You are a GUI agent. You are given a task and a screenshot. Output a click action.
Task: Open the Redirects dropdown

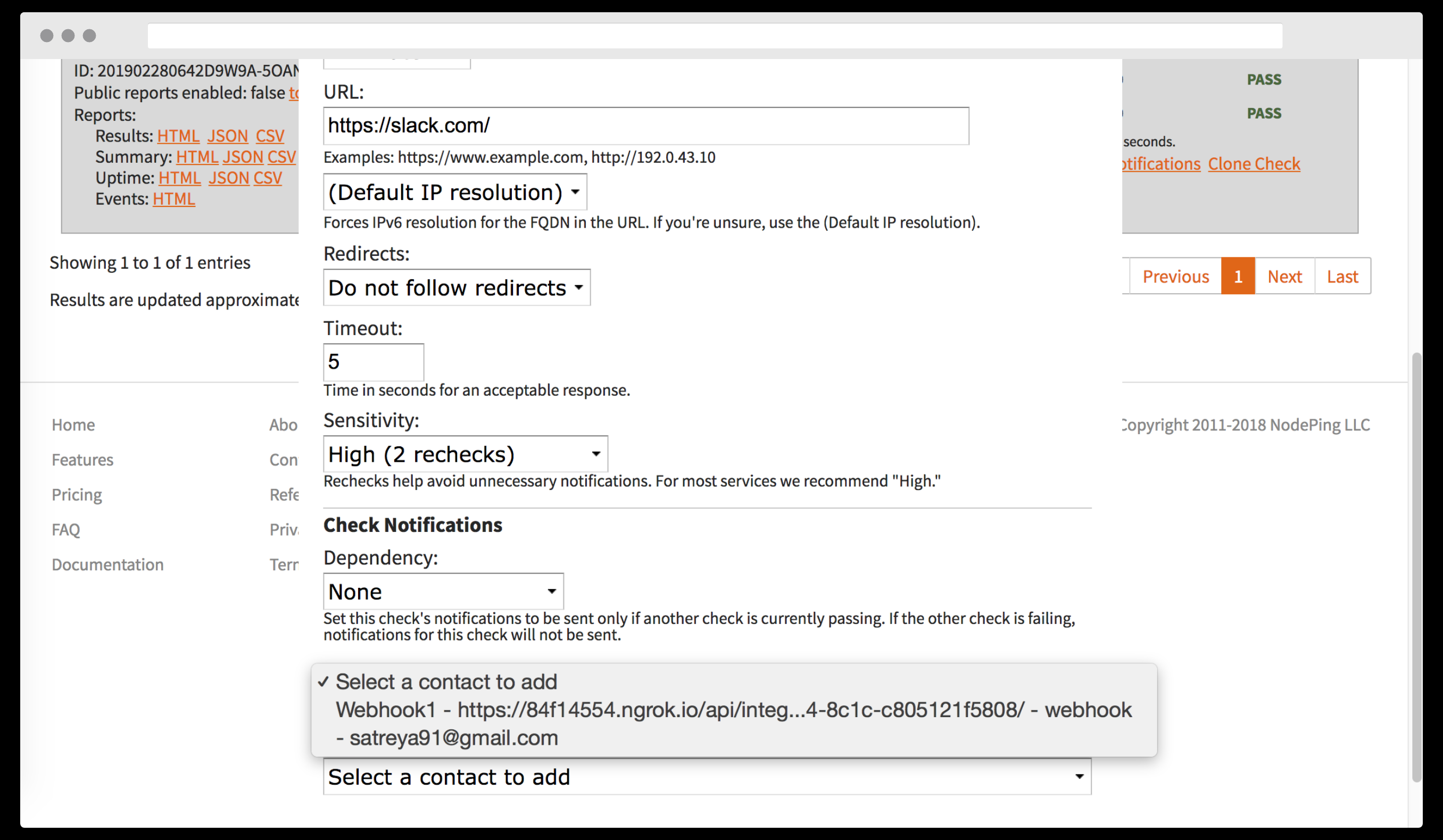click(x=457, y=287)
